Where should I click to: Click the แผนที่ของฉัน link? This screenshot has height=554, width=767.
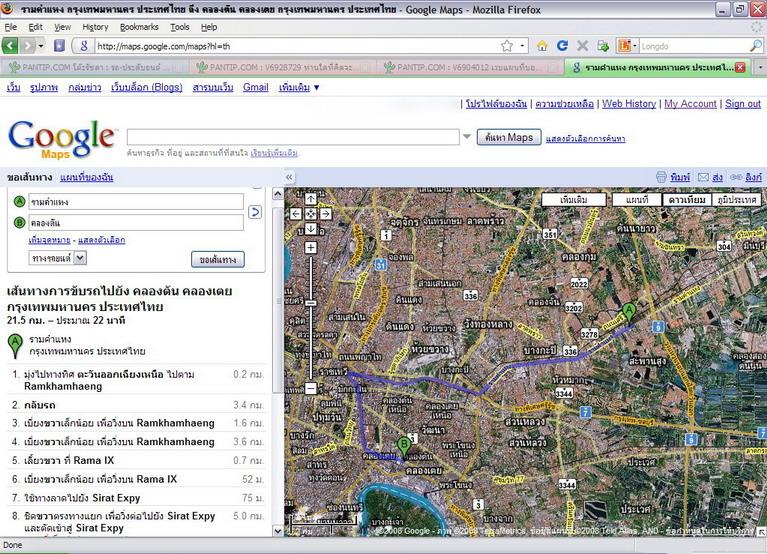coord(87,177)
